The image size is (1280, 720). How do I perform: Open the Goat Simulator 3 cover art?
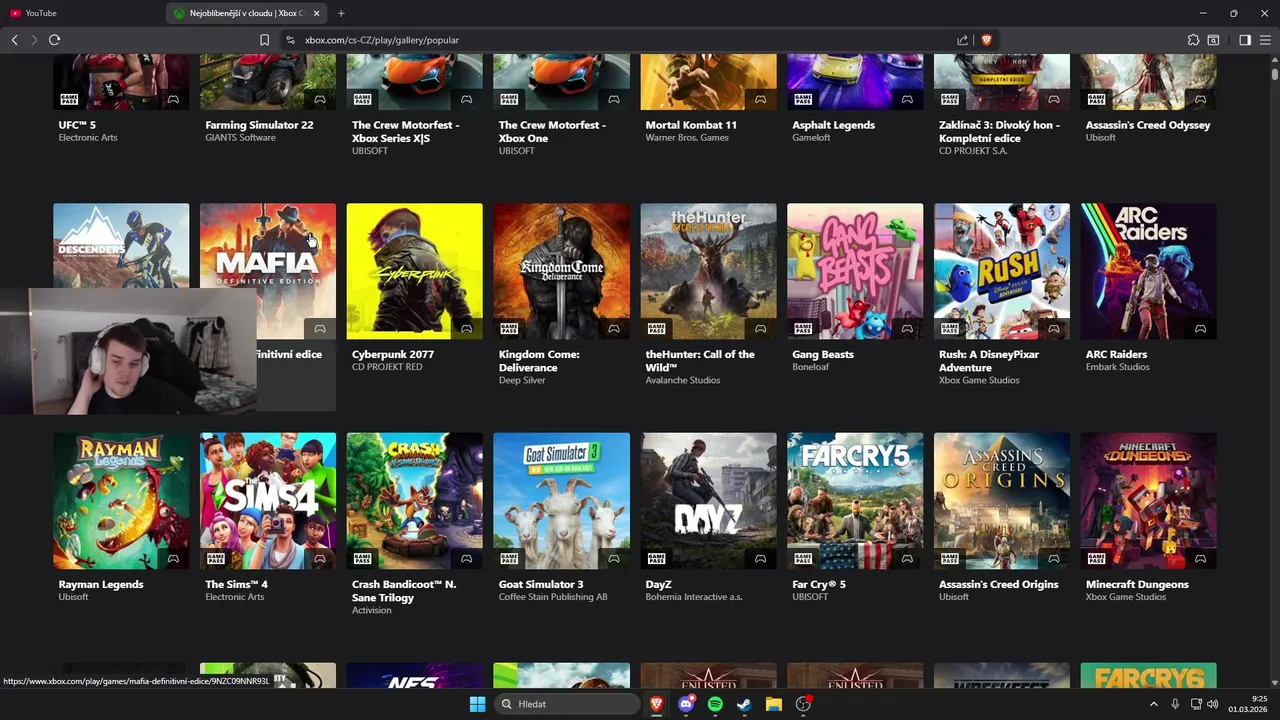561,501
